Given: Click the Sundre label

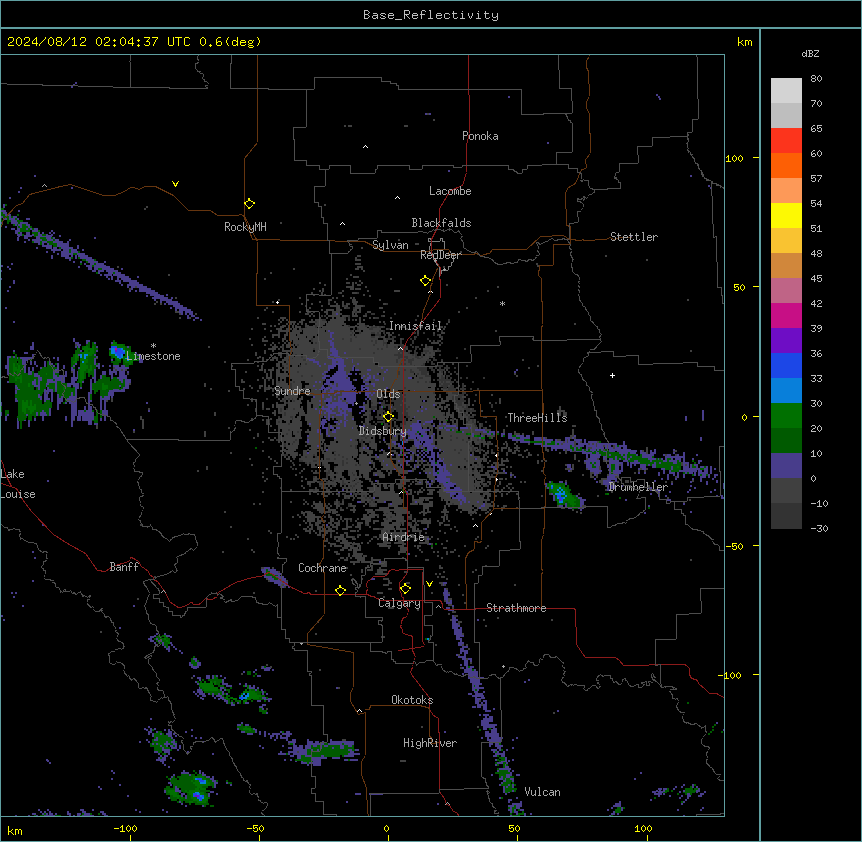Looking at the screenshot, I should [x=292, y=391].
